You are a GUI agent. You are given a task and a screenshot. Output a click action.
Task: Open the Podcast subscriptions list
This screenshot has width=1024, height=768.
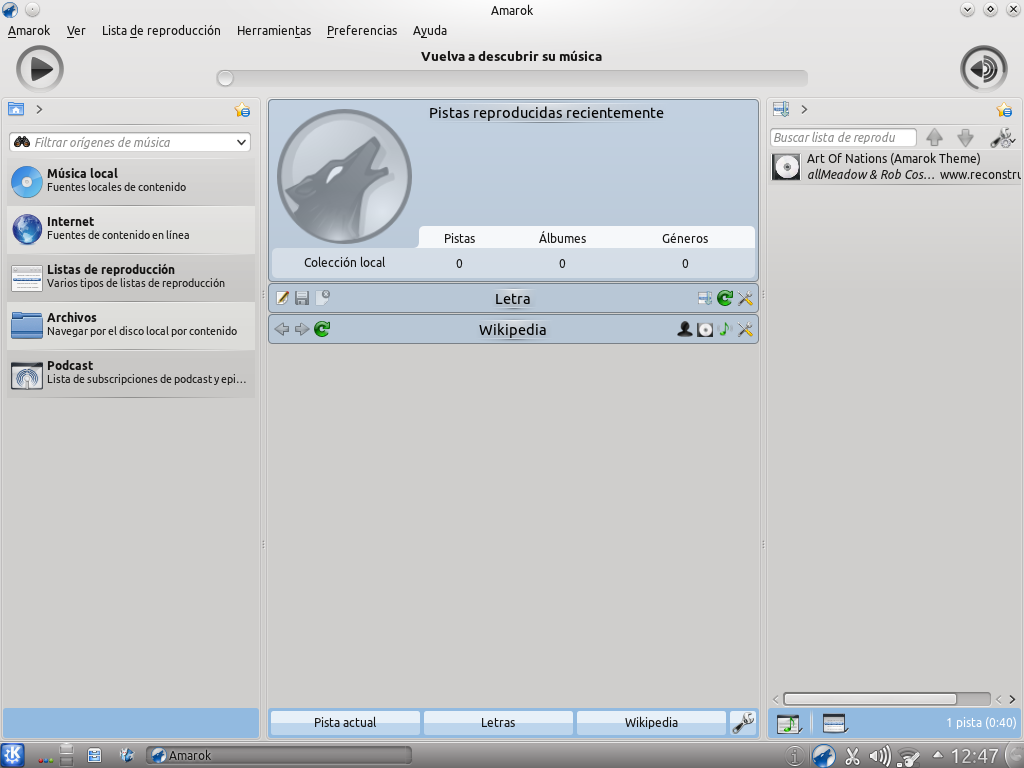coord(131,373)
